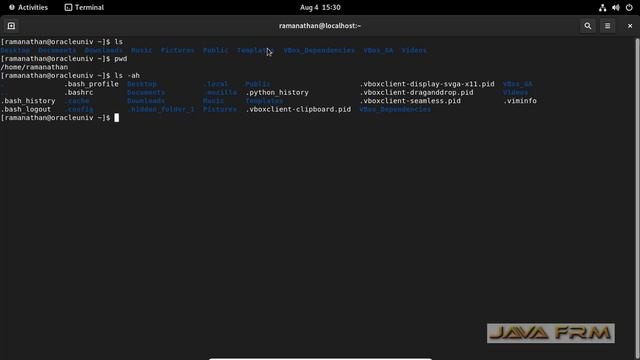
Task: Click the .bash_profile file name
Action: pyautogui.click(x=91, y=84)
